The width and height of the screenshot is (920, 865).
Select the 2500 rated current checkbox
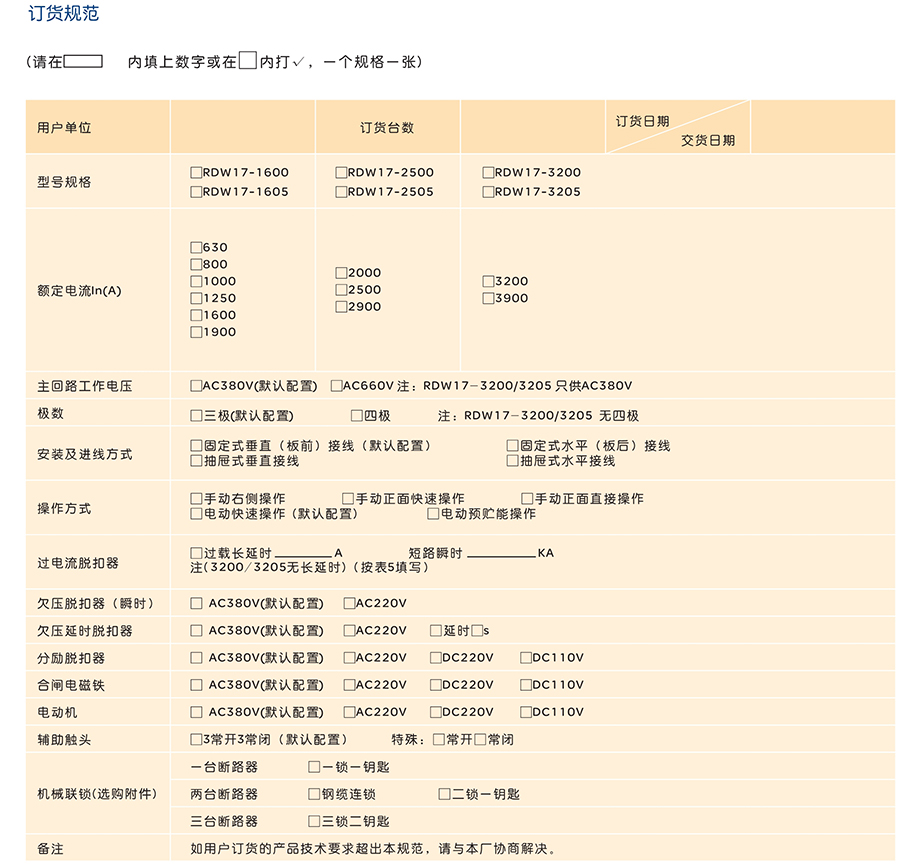341,290
